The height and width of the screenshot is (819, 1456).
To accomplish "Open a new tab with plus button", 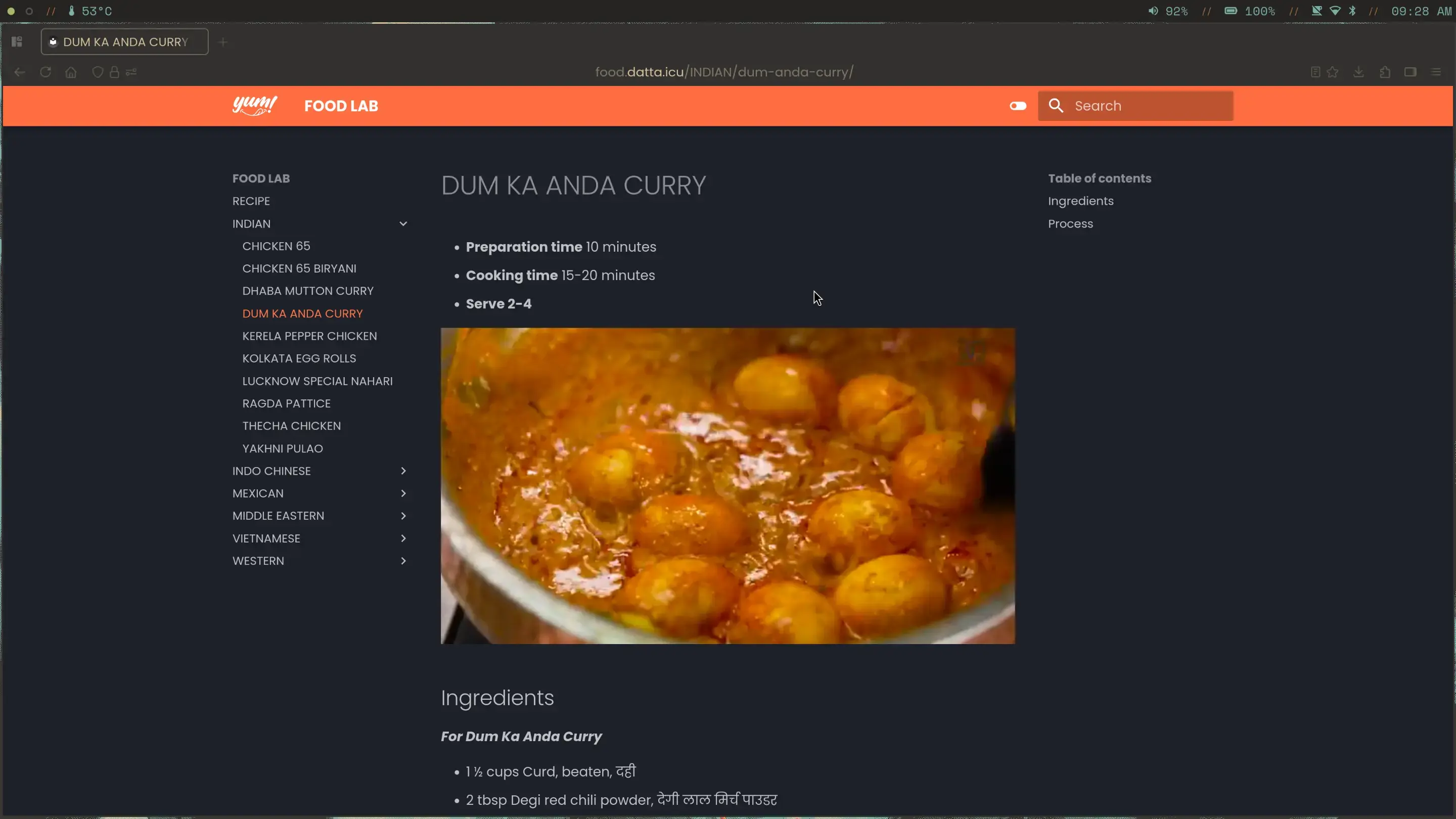I will (x=223, y=42).
